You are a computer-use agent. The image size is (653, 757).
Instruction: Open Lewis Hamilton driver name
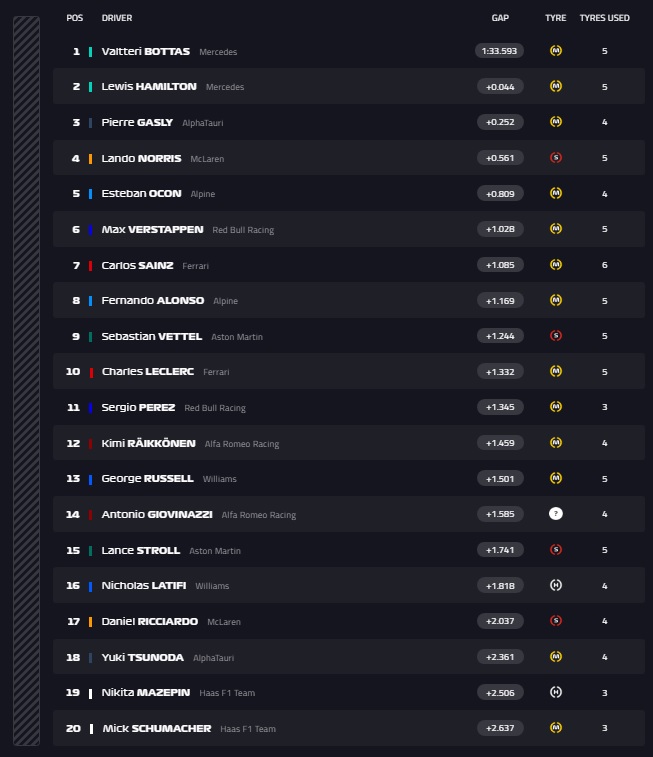tap(149, 86)
